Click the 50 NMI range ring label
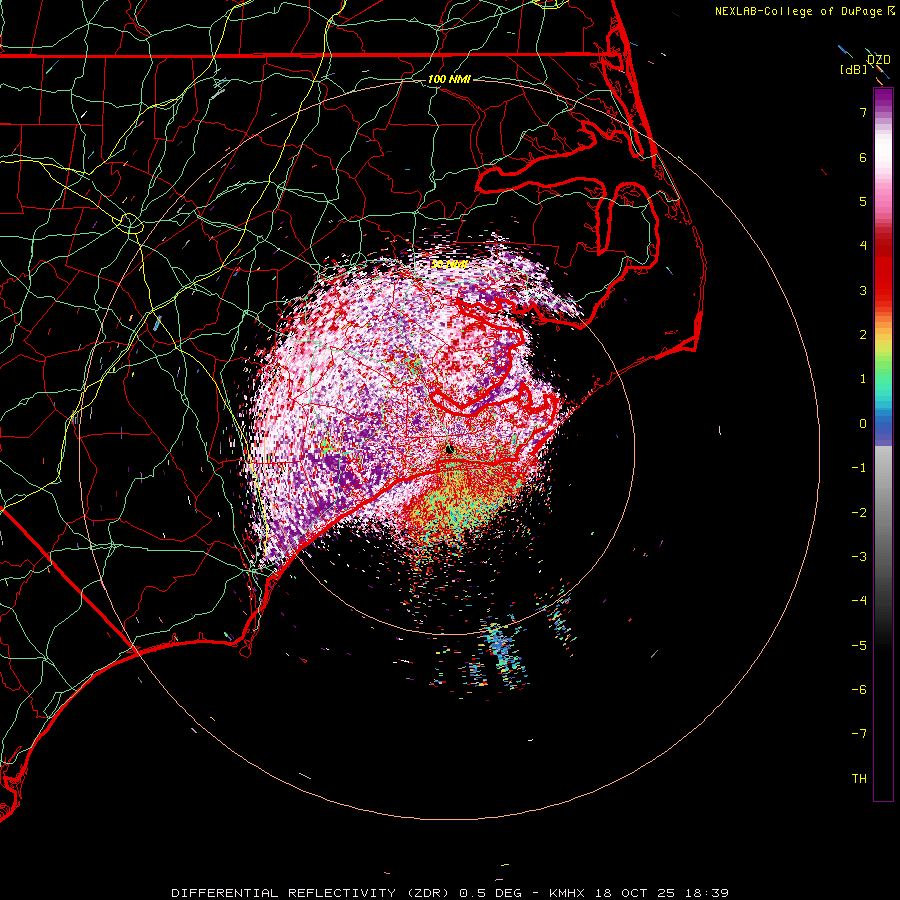The height and width of the screenshot is (900, 900). point(449,264)
